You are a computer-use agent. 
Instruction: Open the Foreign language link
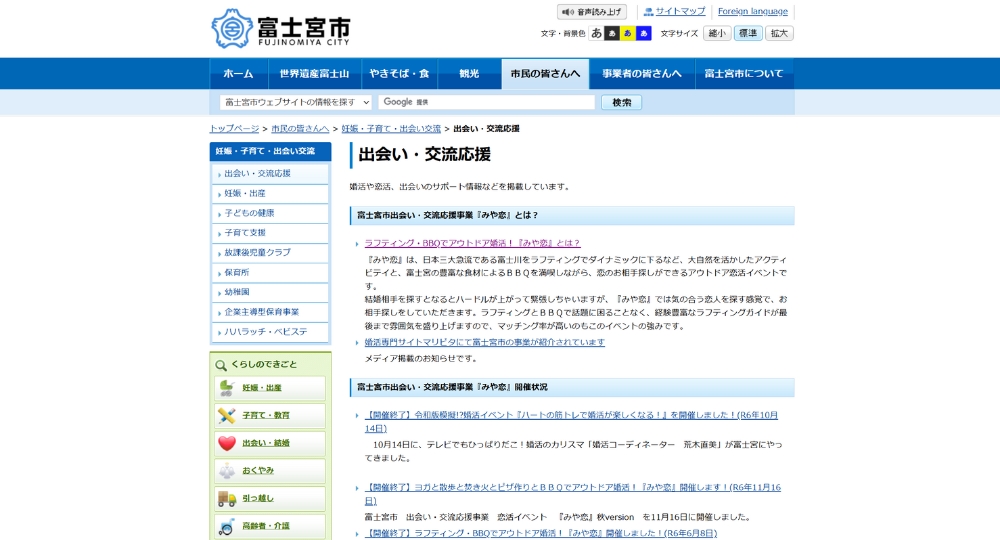(x=752, y=12)
